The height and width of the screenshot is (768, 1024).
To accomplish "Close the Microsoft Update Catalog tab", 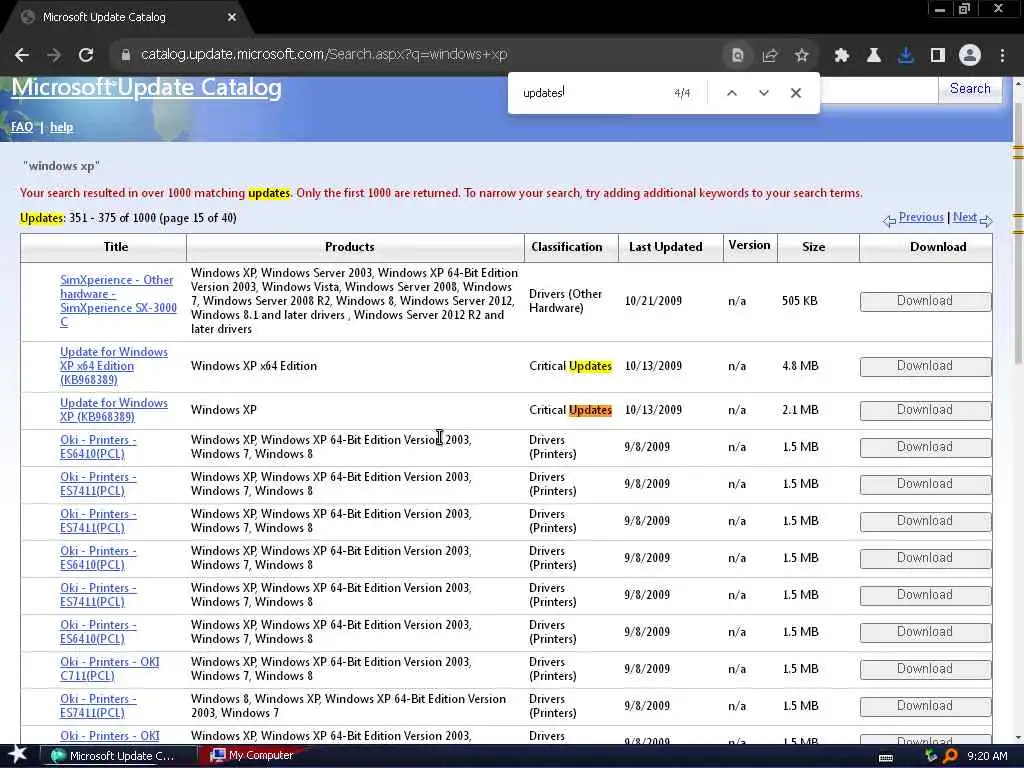I will coord(232,18).
